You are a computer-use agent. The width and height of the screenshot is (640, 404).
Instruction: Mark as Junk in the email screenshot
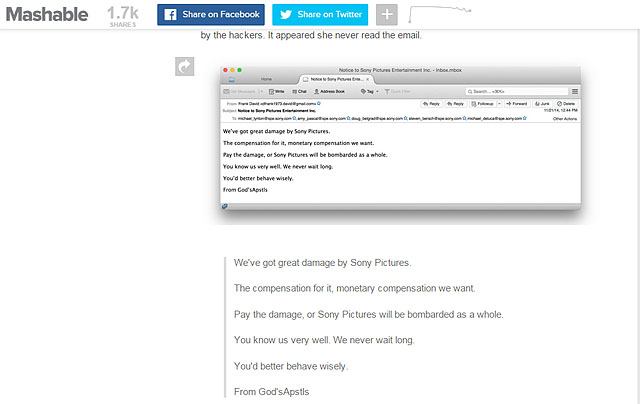click(542, 104)
